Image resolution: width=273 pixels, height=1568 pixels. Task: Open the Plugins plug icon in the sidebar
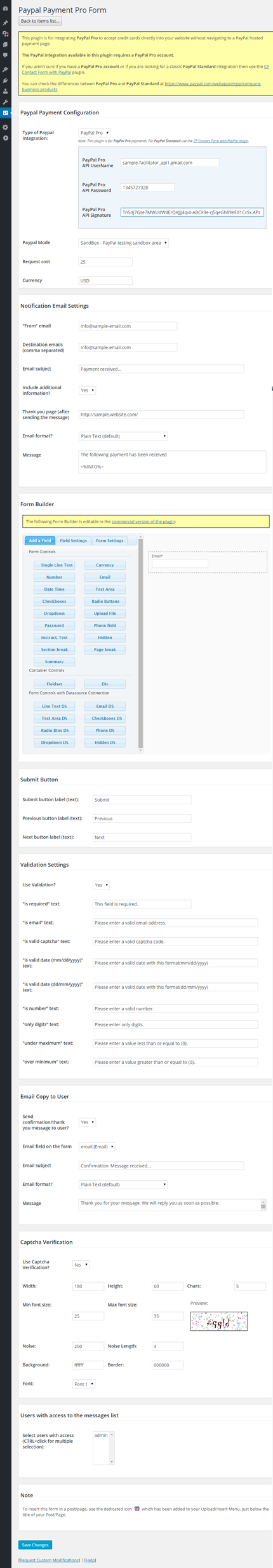coord(5,80)
